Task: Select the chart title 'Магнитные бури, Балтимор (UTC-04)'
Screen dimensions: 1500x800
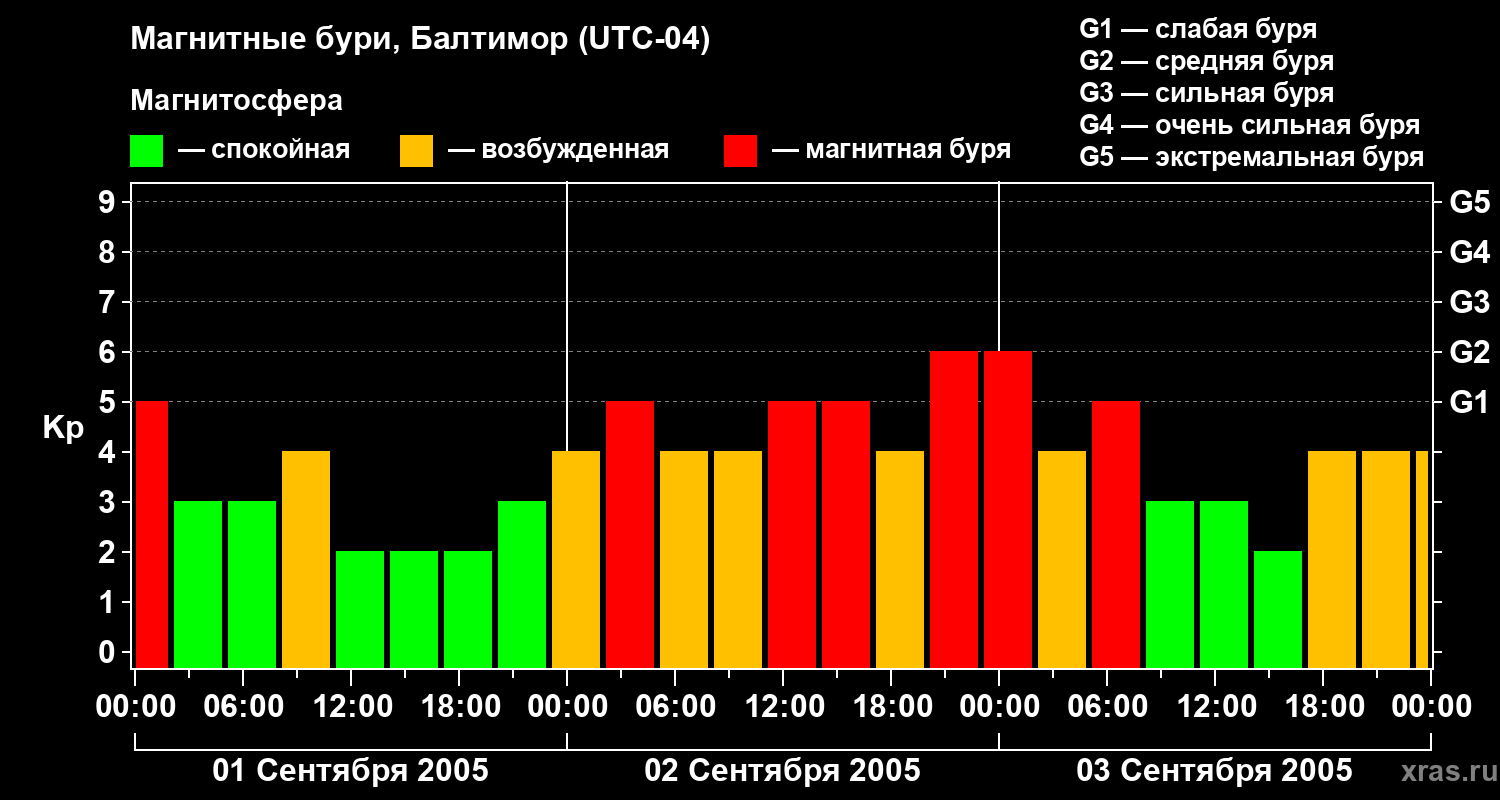Action: point(420,40)
